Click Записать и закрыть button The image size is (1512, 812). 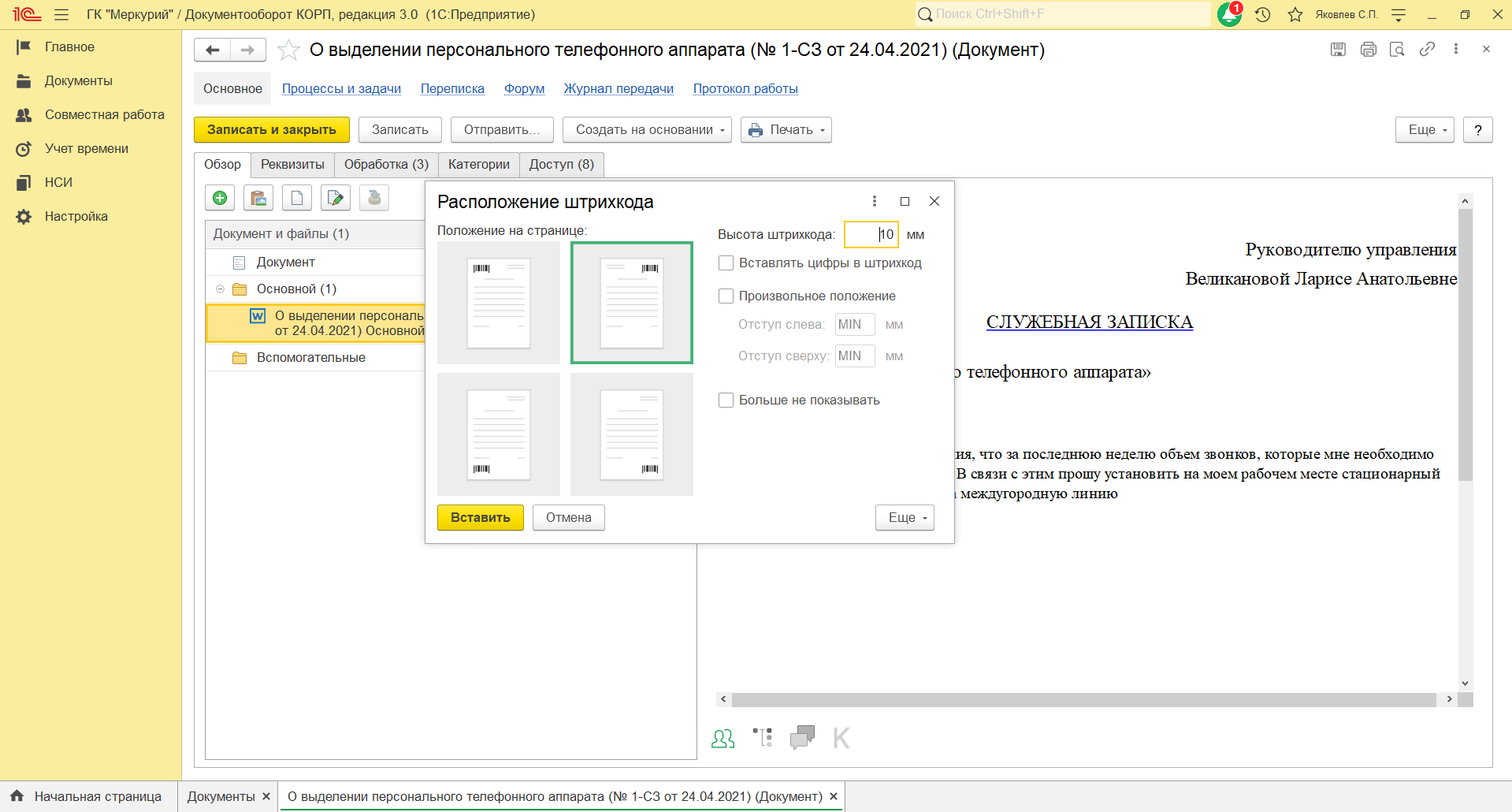(272, 129)
